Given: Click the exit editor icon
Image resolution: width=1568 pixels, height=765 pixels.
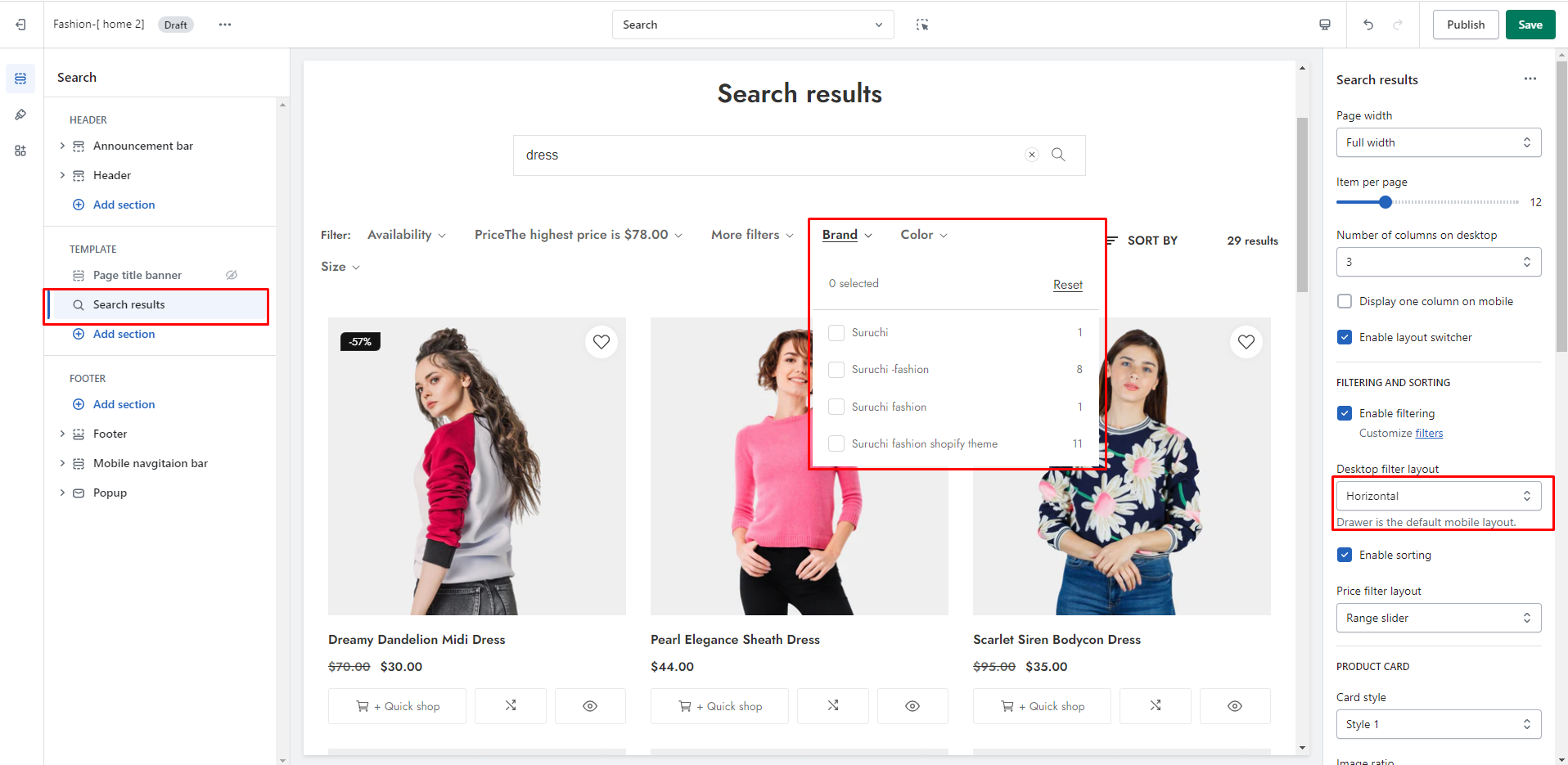Looking at the screenshot, I should click(x=20, y=25).
